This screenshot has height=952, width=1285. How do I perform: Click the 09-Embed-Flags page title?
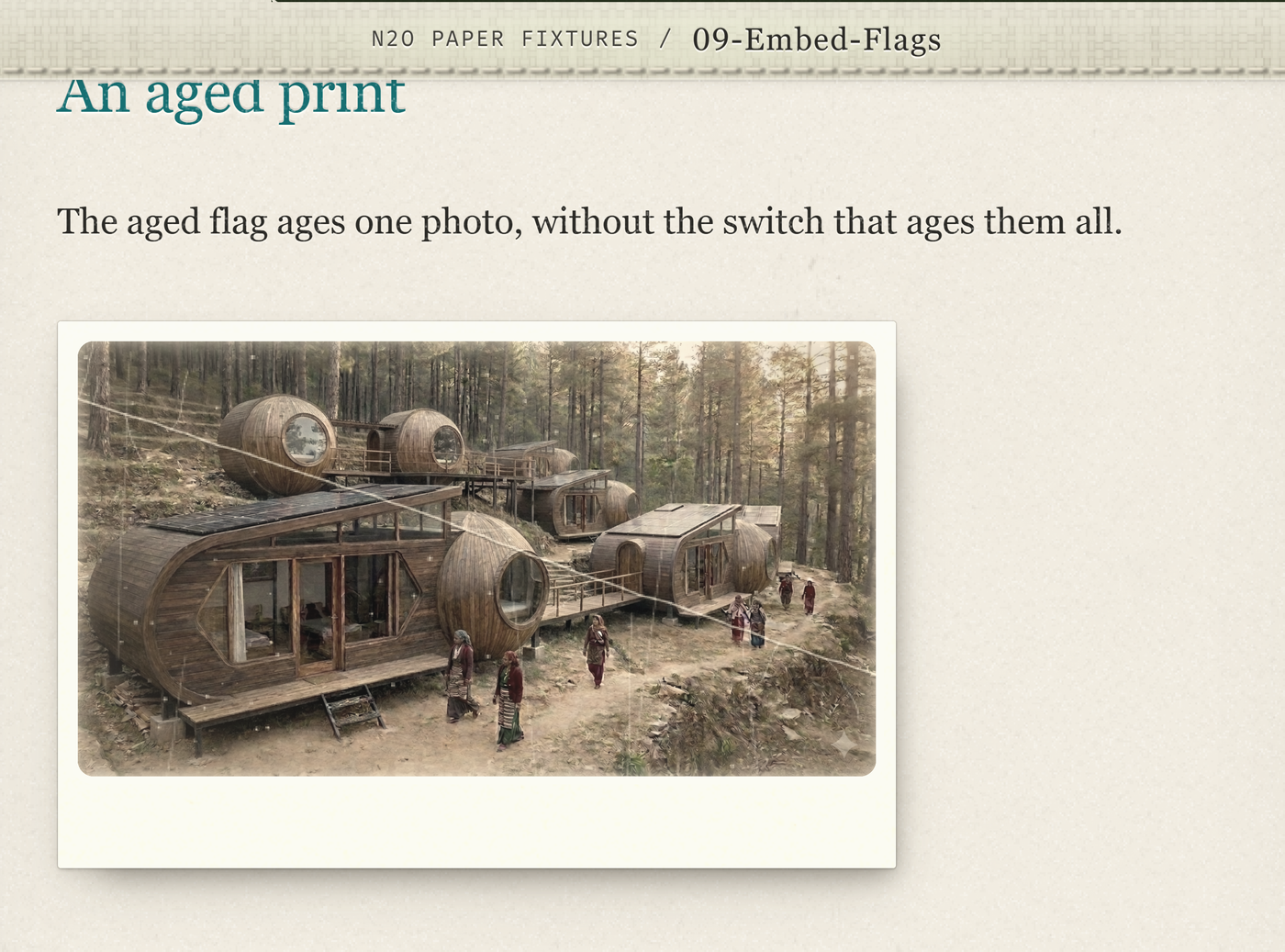point(816,39)
